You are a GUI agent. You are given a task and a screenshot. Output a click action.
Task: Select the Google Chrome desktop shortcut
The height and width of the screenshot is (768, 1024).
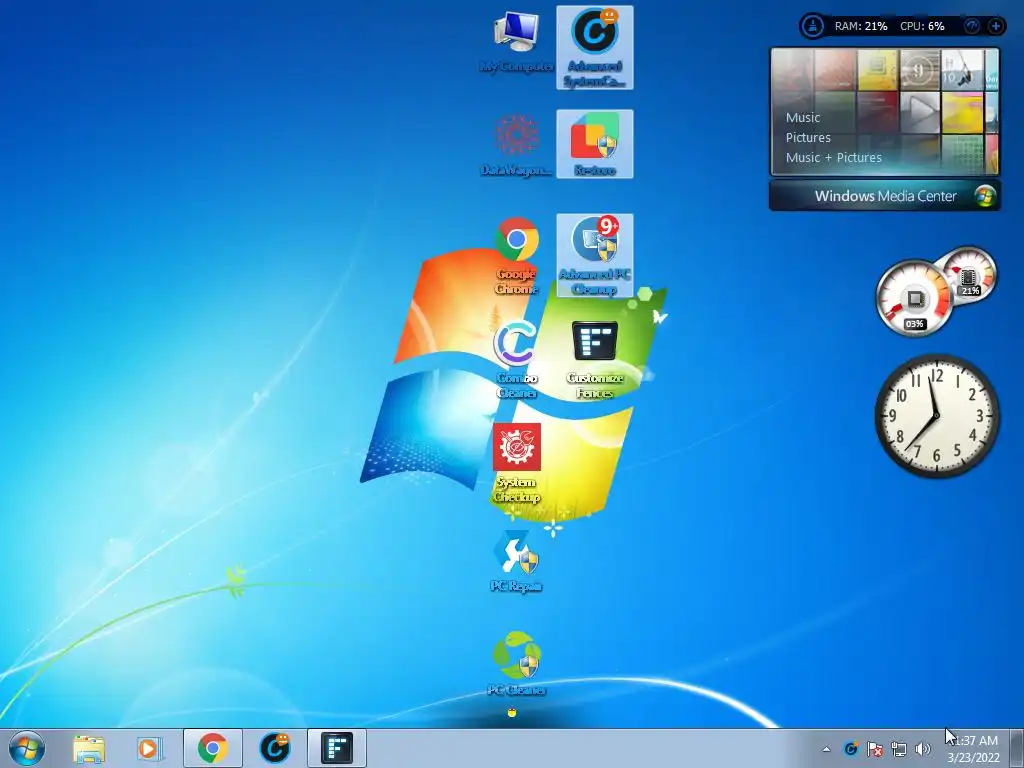click(x=516, y=255)
